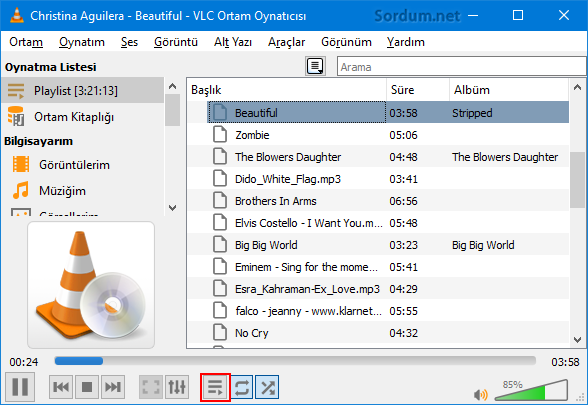Skip to the previous track
Viewport: 588px width, 405px height.
61,387
